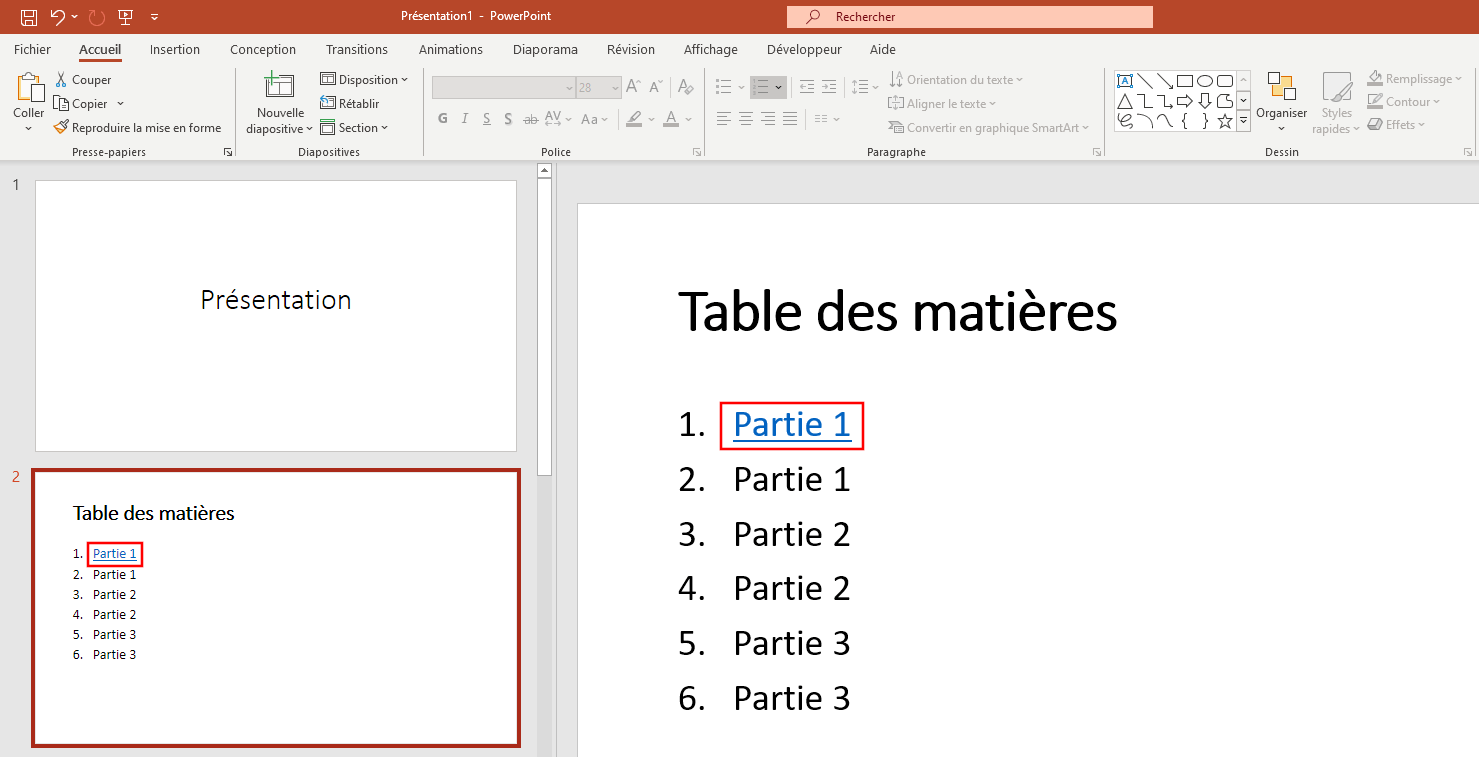1479x757 pixels.
Task: Open the font size 28 dropdown
Action: [613, 88]
